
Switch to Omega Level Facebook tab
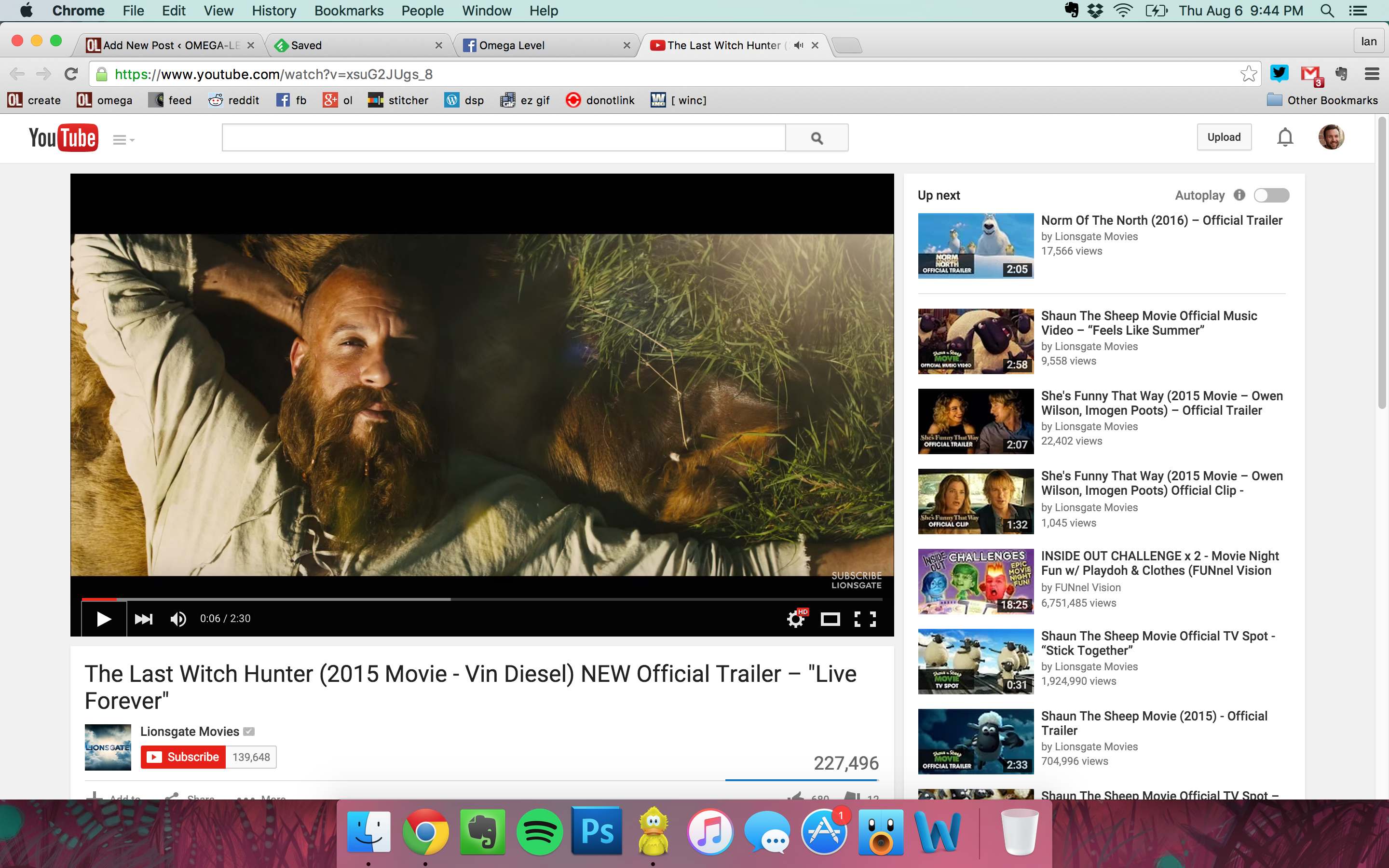coord(546,45)
